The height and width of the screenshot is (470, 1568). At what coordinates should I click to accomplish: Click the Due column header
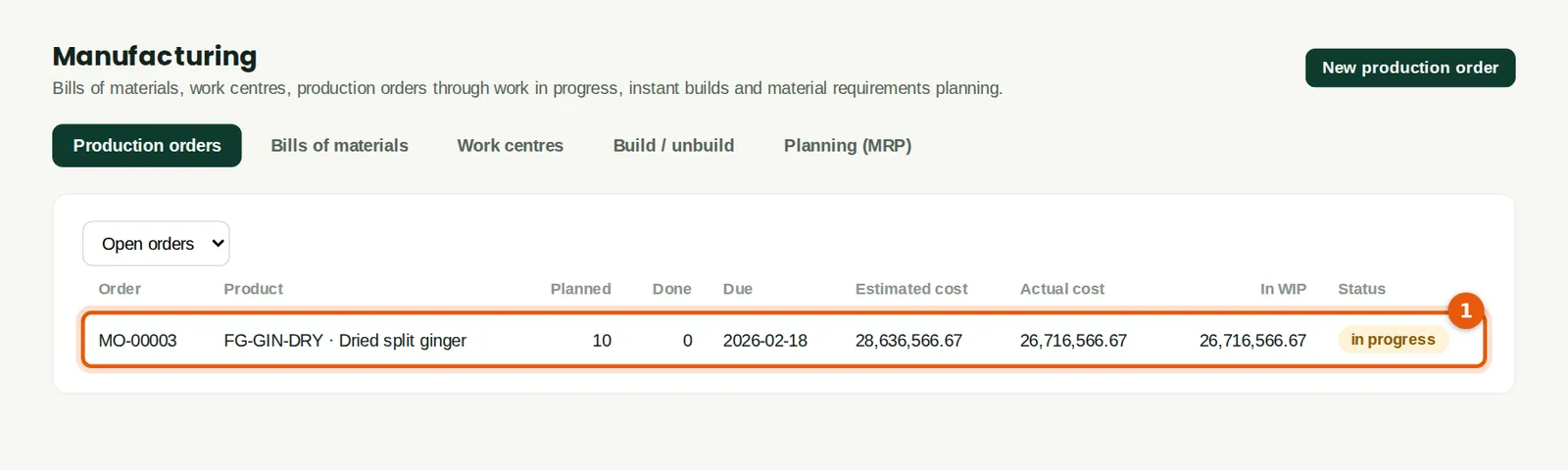[x=738, y=289]
